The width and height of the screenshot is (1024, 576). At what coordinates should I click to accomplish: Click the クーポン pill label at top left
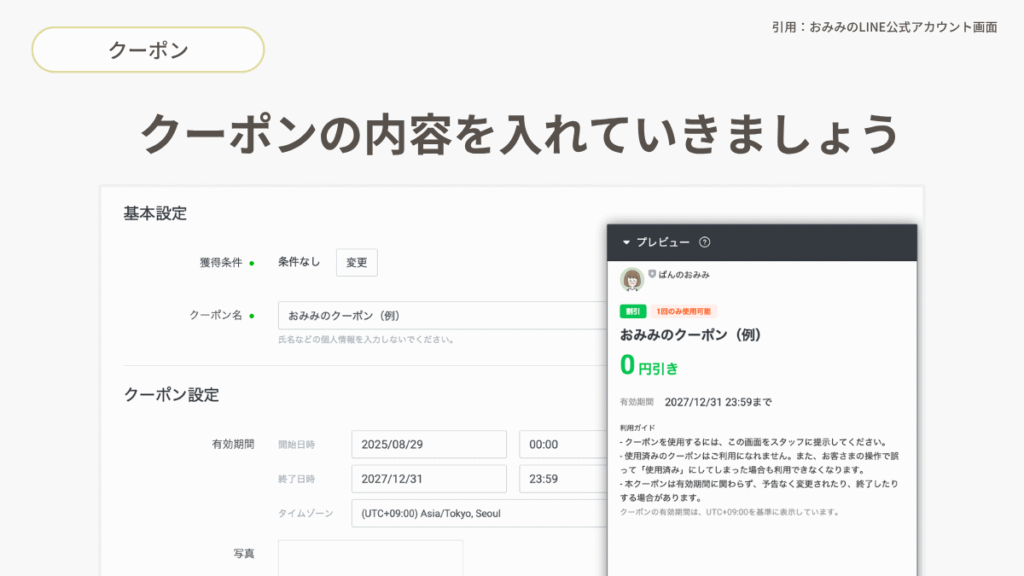148,50
